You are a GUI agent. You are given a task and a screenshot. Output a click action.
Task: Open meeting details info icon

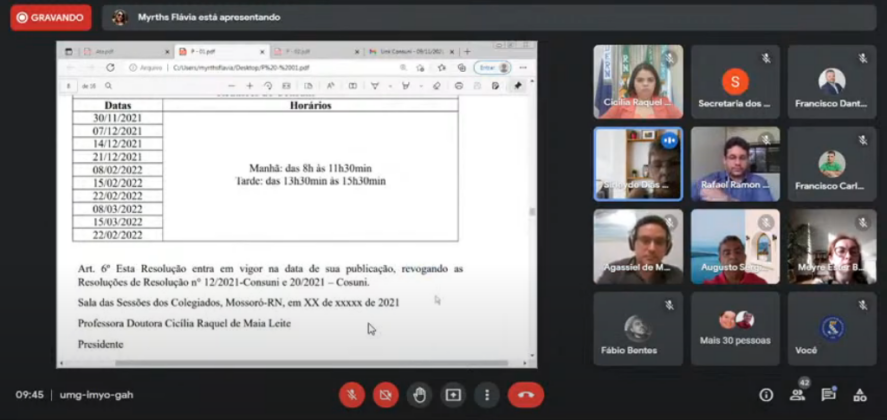point(766,395)
